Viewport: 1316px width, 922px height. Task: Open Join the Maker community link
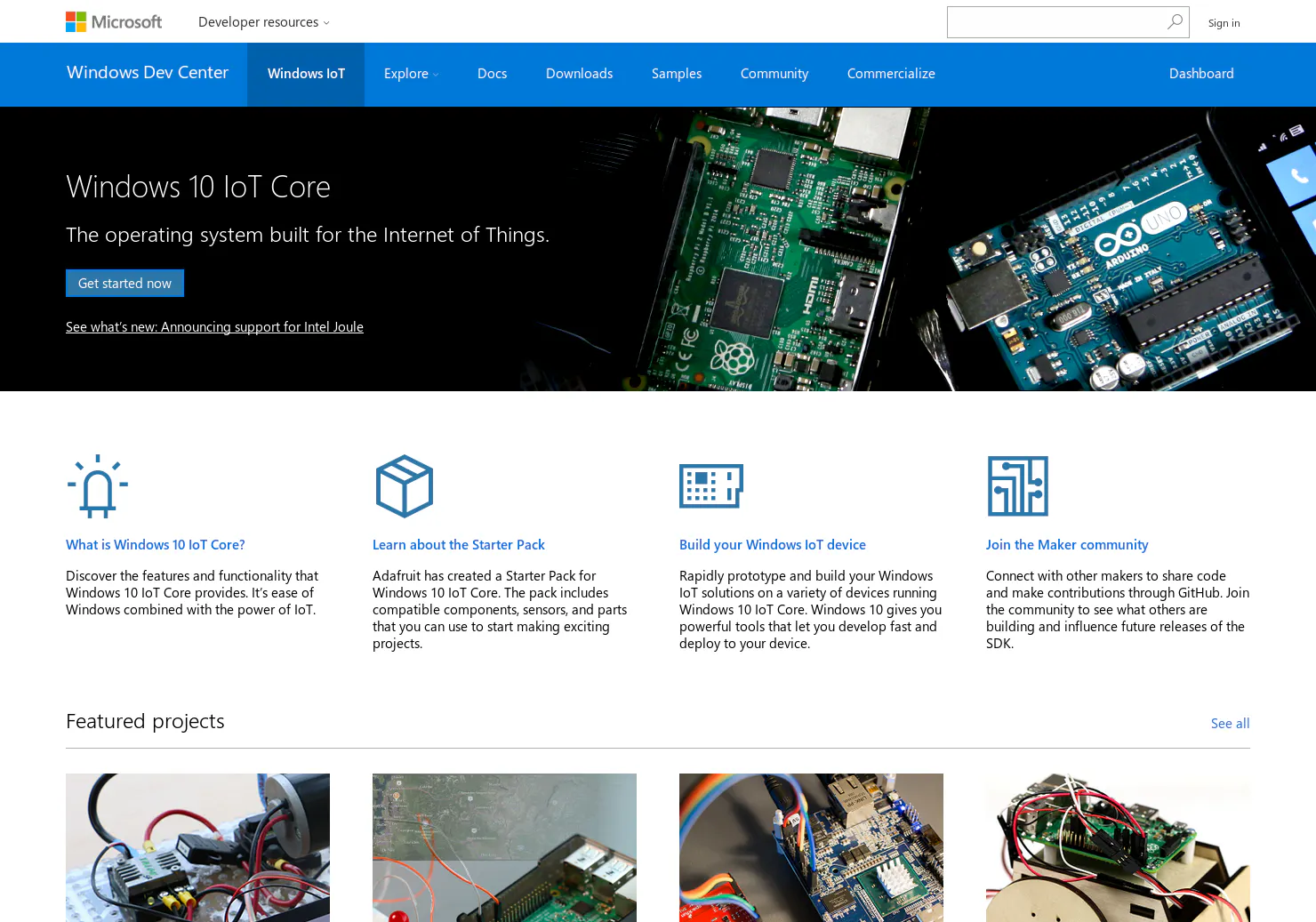click(1067, 545)
